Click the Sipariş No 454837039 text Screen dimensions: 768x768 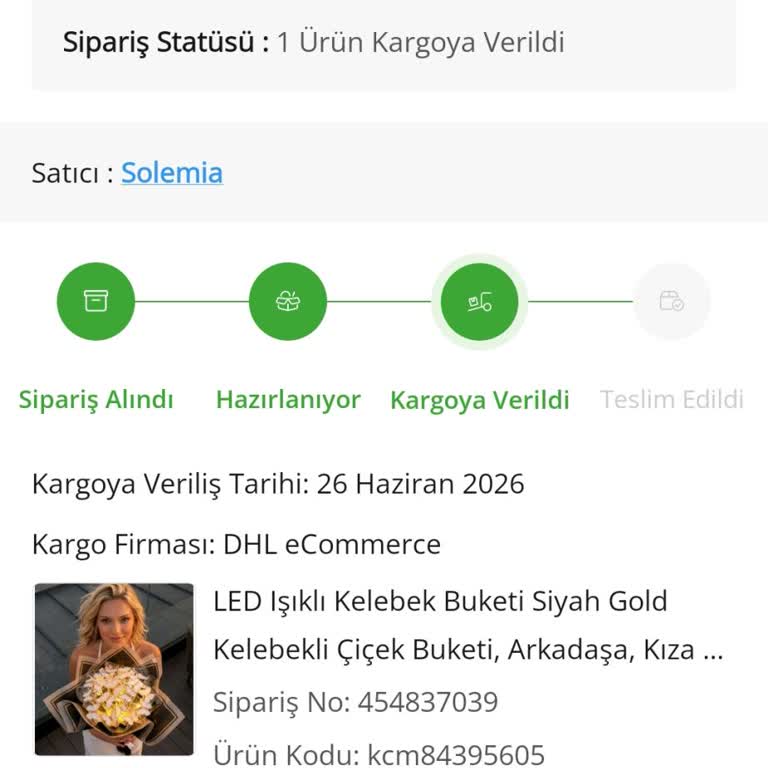click(356, 701)
